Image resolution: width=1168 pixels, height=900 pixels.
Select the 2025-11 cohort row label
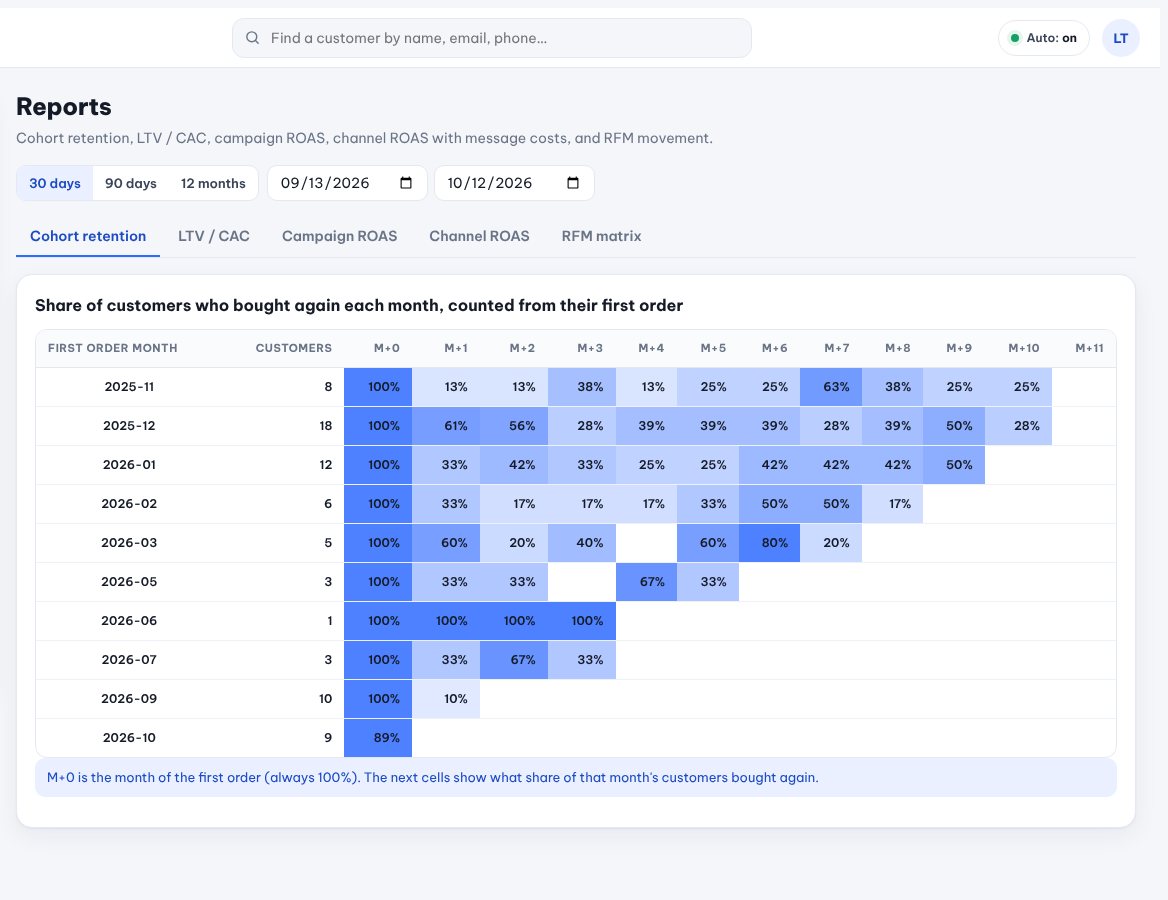pos(129,387)
